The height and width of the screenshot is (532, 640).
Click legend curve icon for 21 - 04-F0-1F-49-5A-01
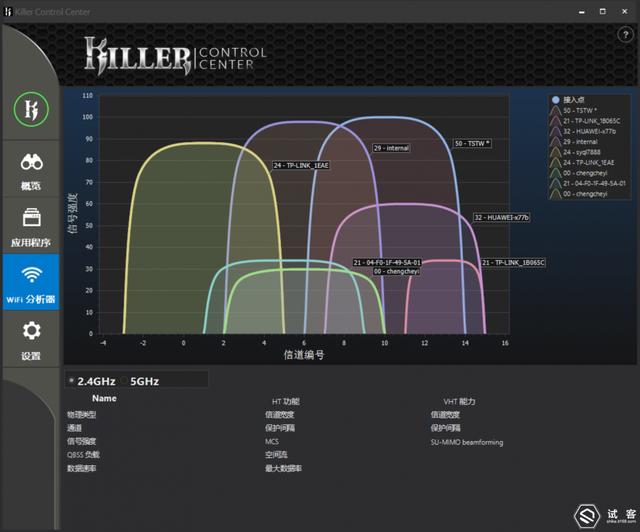coord(555,184)
